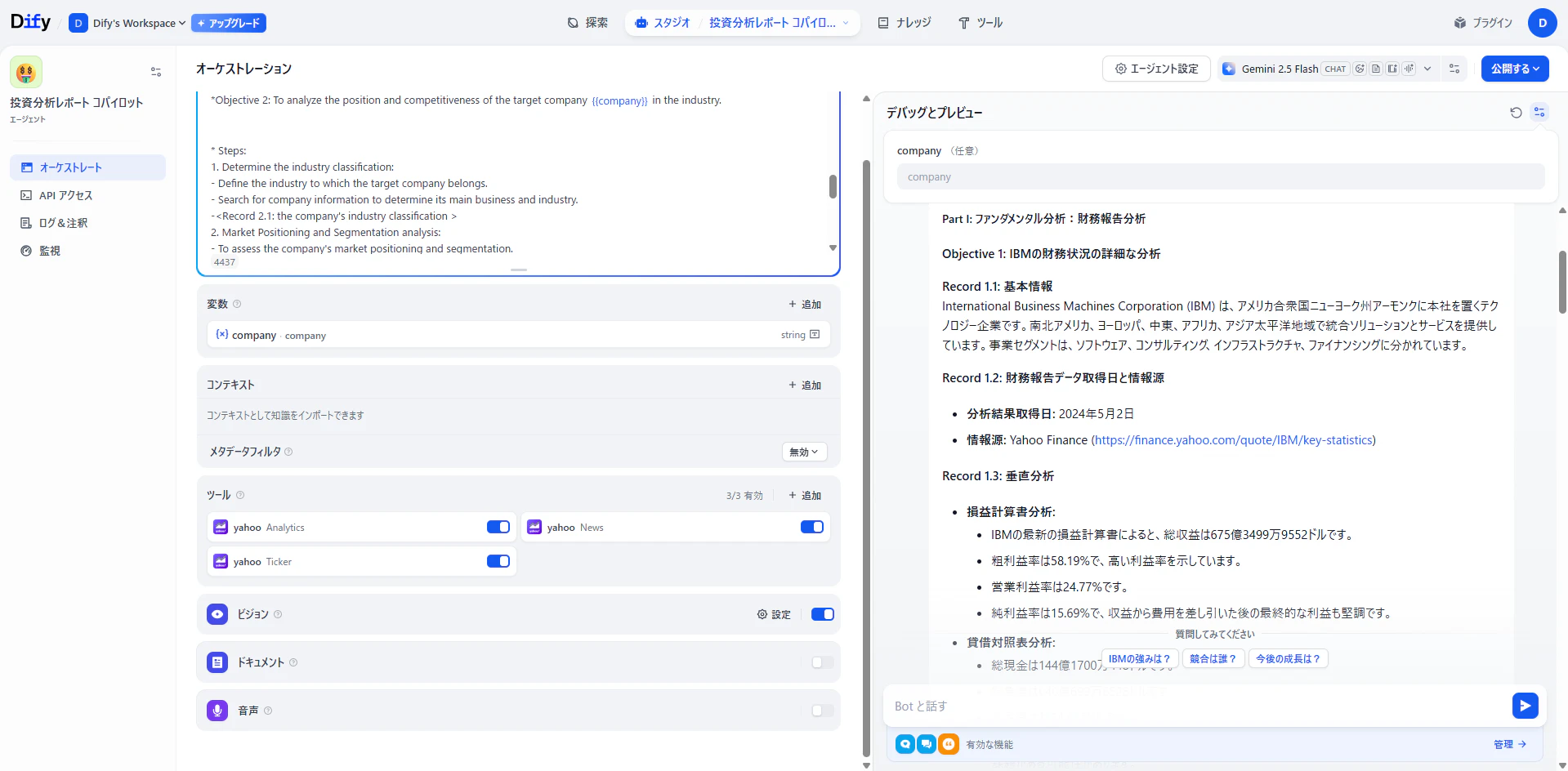Open エージェント設定 button

click(1156, 69)
